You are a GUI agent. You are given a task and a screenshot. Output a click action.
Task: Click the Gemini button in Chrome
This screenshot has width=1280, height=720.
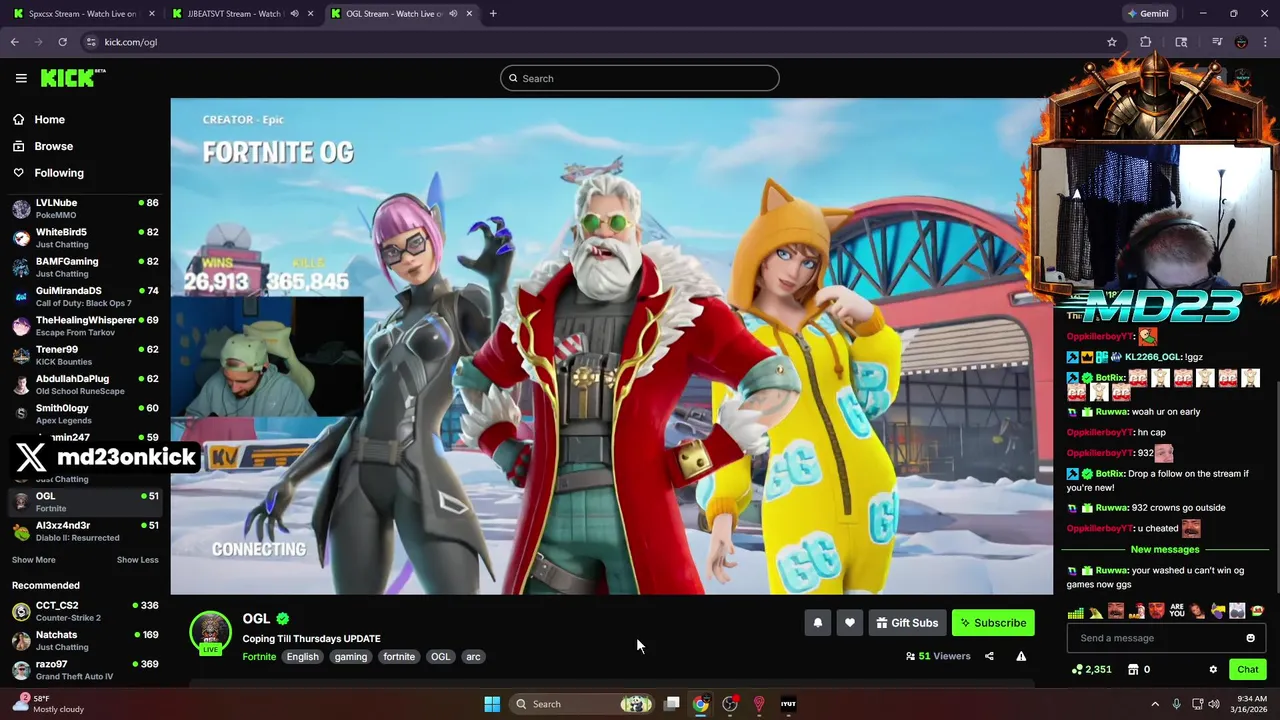pyautogui.click(x=1147, y=14)
